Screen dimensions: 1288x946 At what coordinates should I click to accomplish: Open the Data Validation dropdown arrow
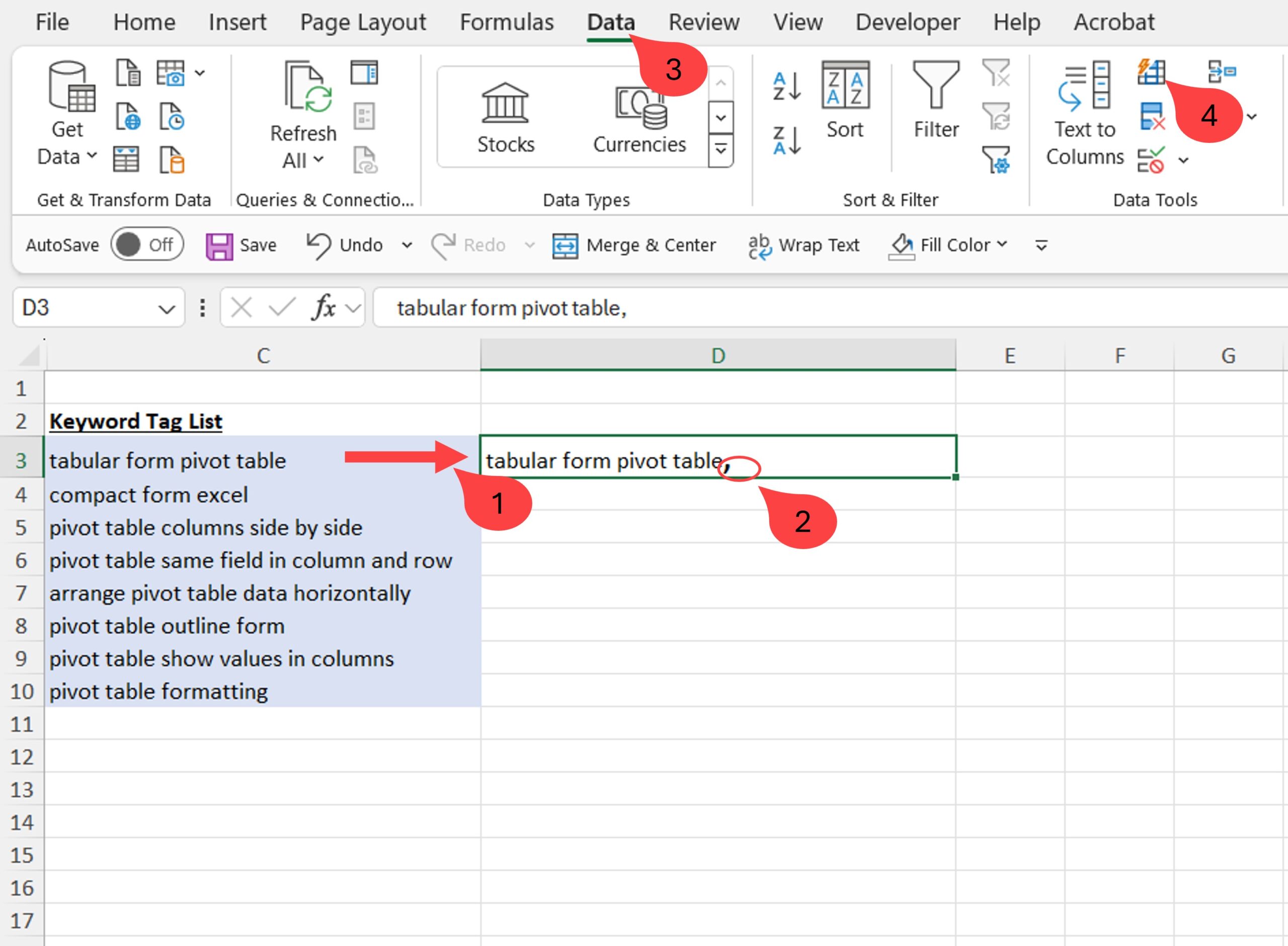tap(1183, 161)
